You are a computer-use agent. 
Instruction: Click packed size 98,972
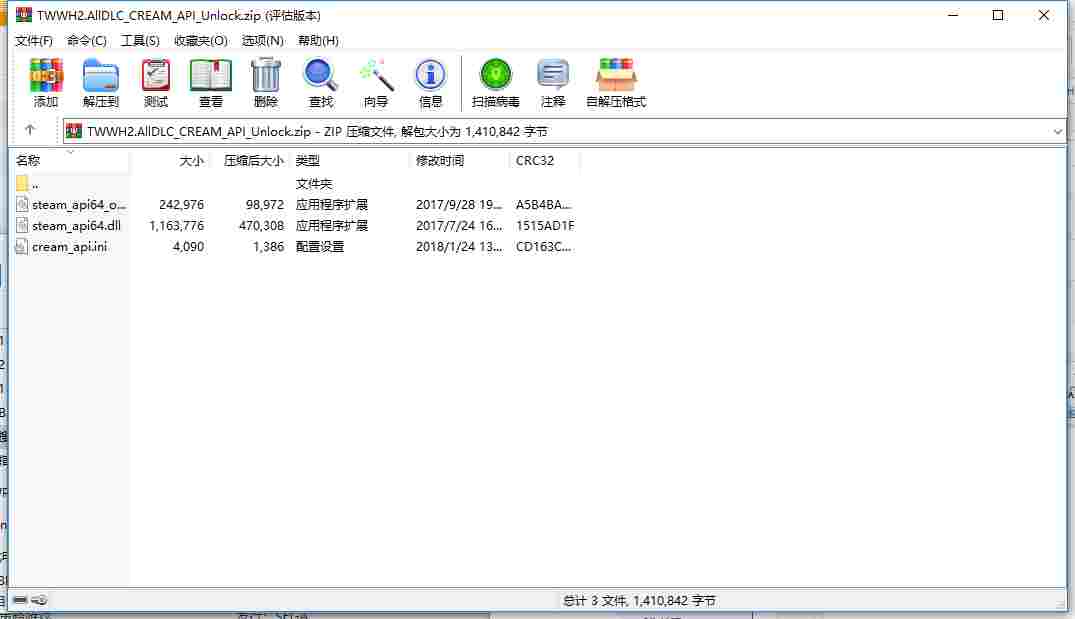265,204
